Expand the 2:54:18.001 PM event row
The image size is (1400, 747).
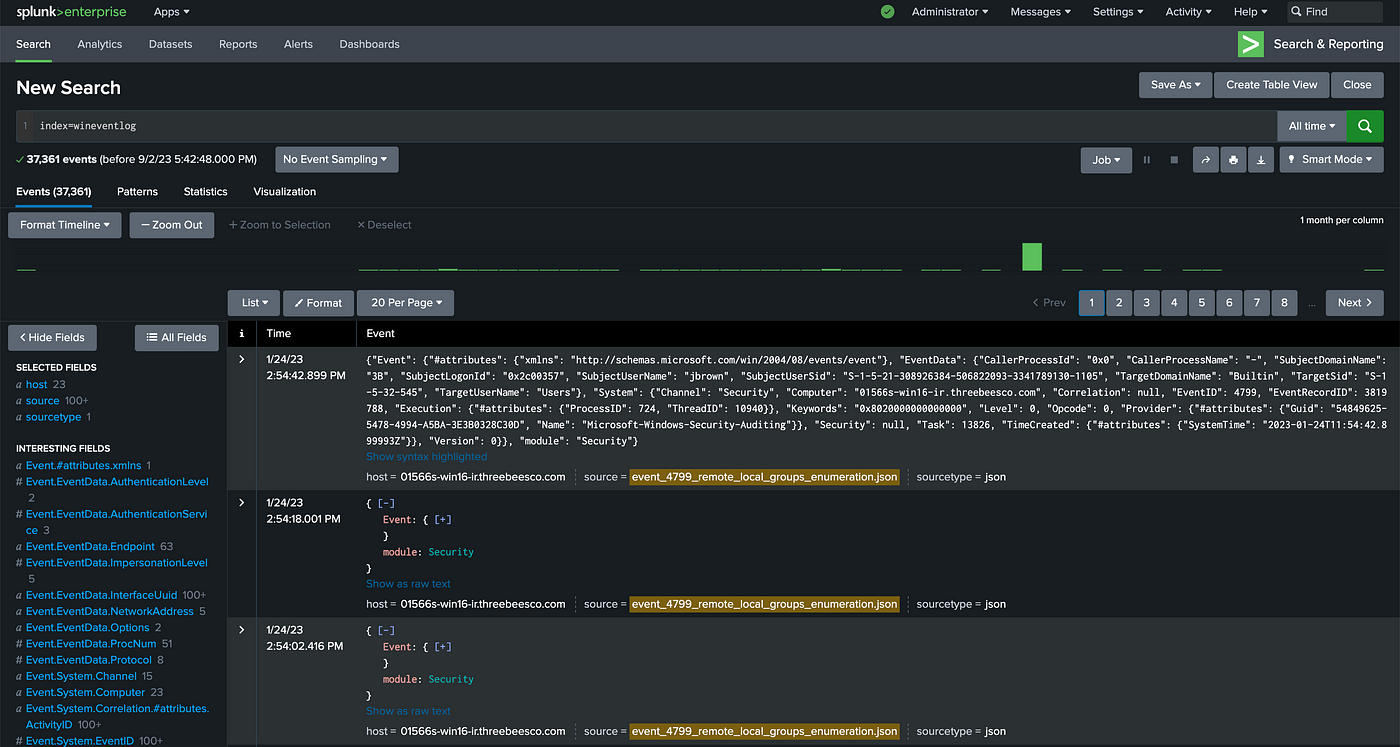point(241,502)
